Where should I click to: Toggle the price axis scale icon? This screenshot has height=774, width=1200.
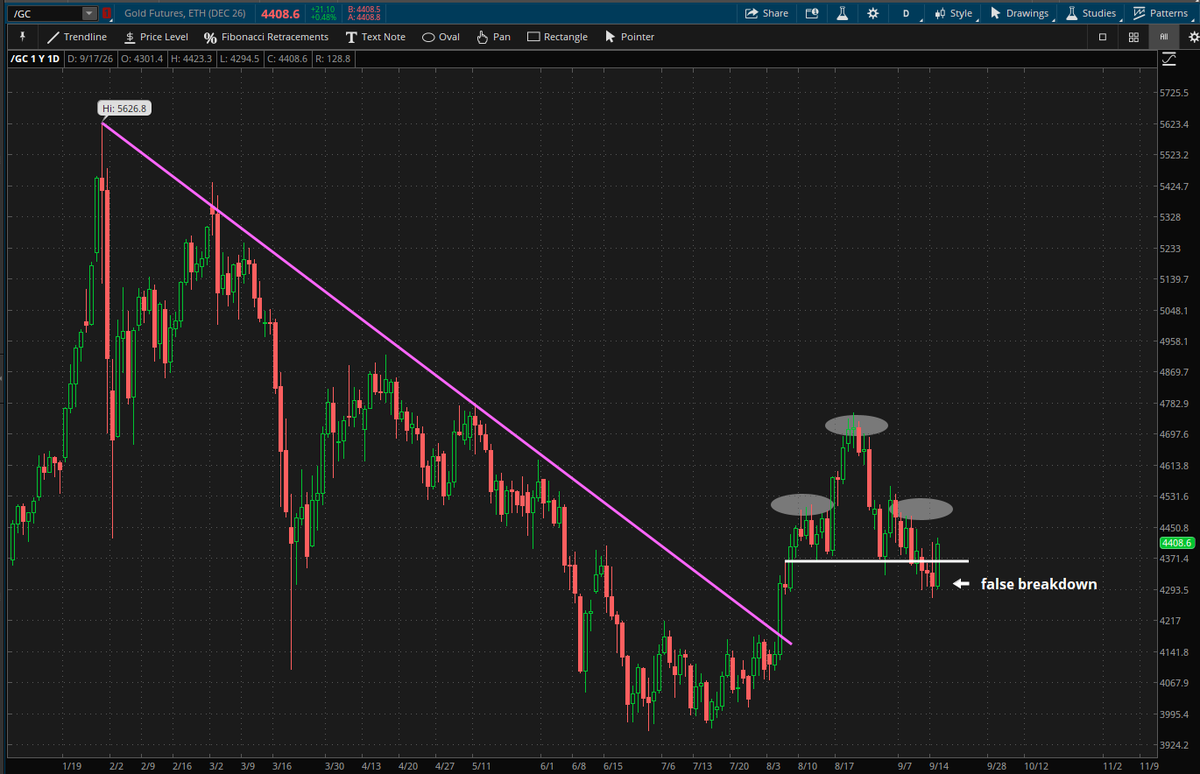pos(1169,60)
